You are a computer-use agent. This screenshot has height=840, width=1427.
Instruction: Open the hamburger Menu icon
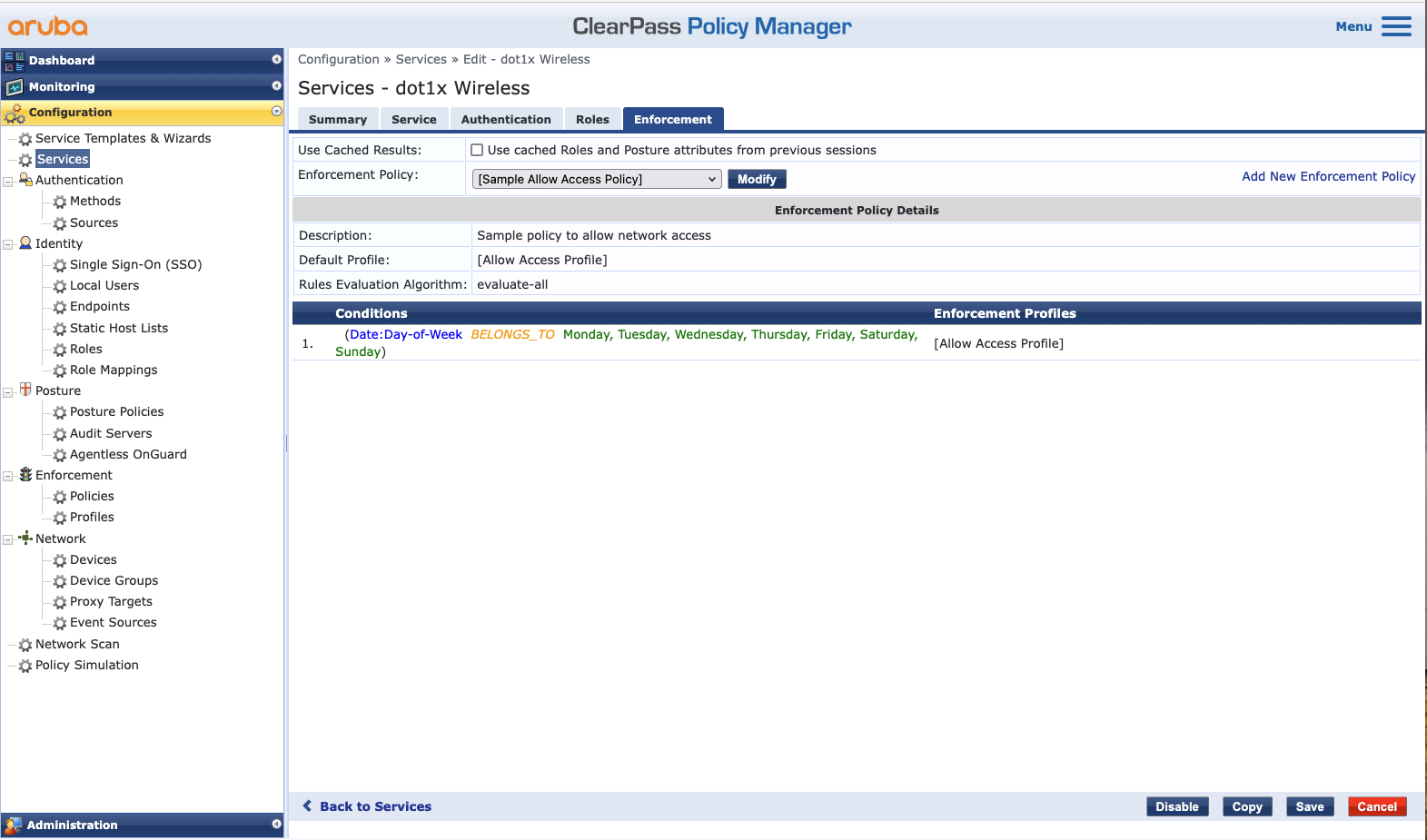1396,26
